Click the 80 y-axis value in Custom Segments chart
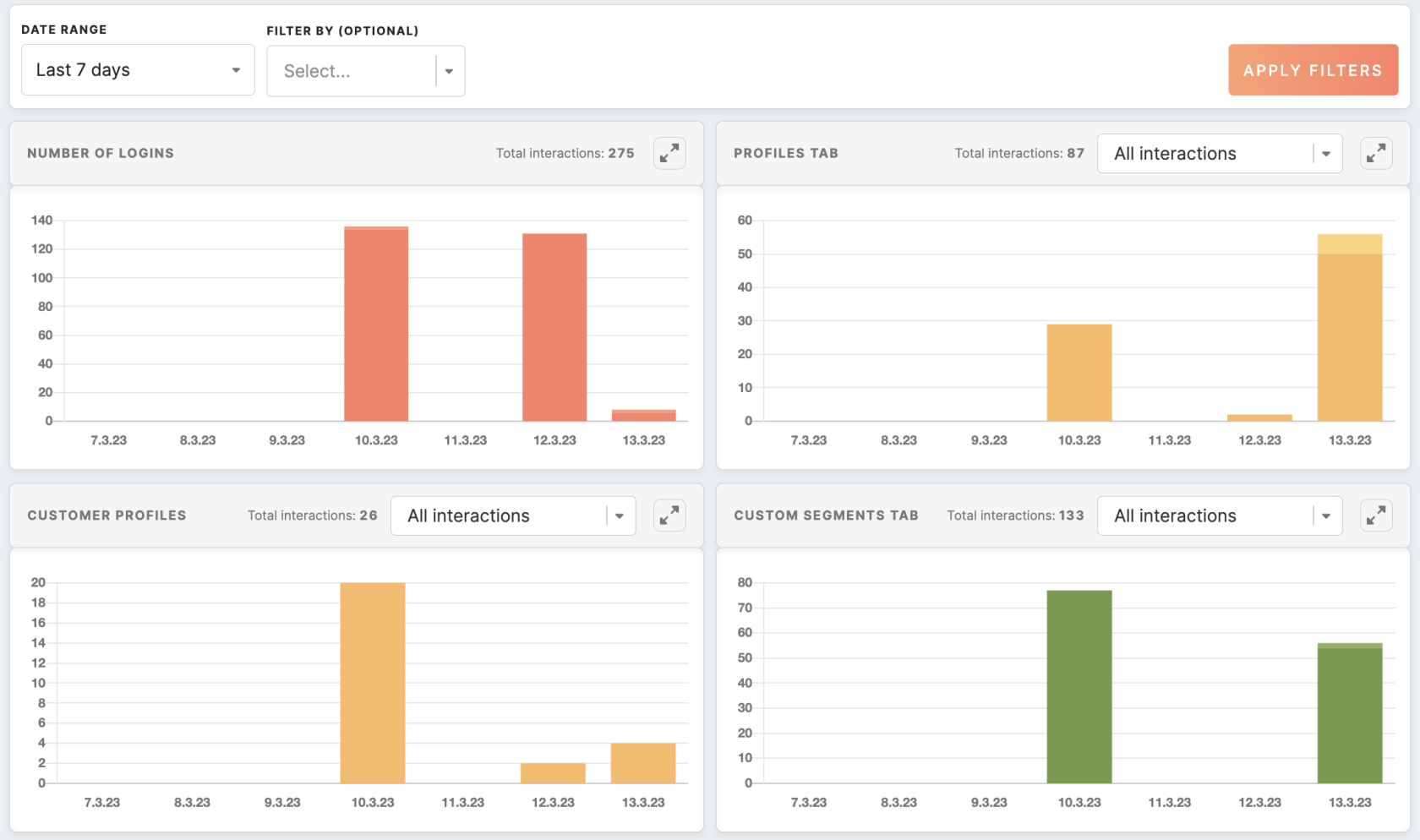The image size is (1420, 840). coord(745,583)
